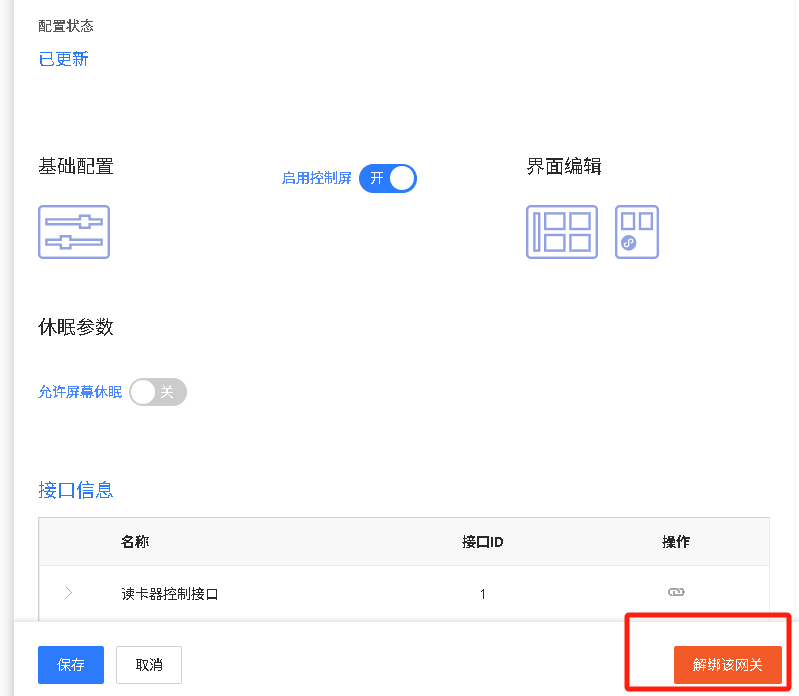This screenshot has width=799, height=696.
Task: Click the 界面编辑 widget panel icon
Action: (636, 232)
